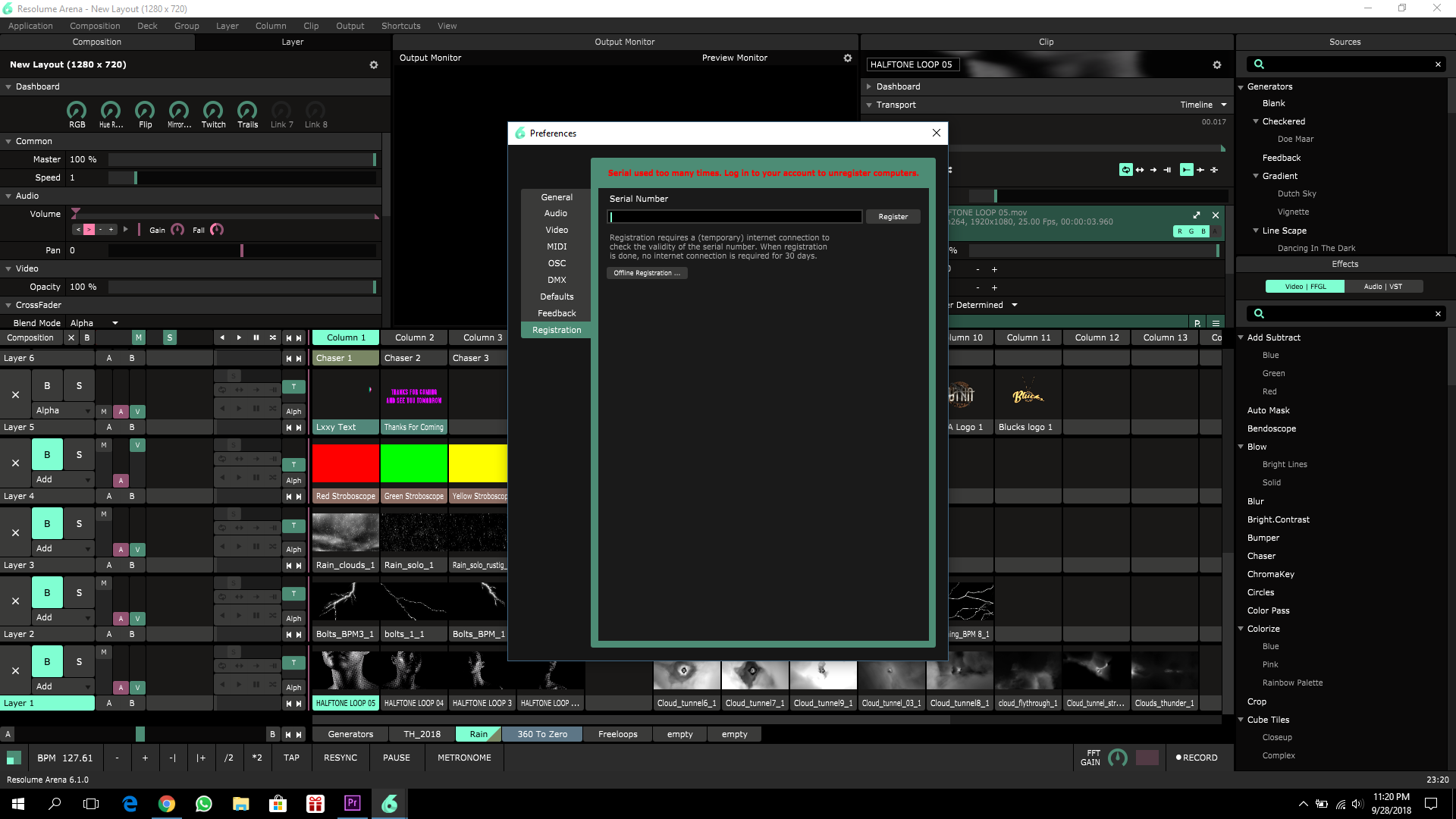Open Composition settings gear icon
Image resolution: width=1456 pixels, height=819 pixels.
[x=373, y=65]
